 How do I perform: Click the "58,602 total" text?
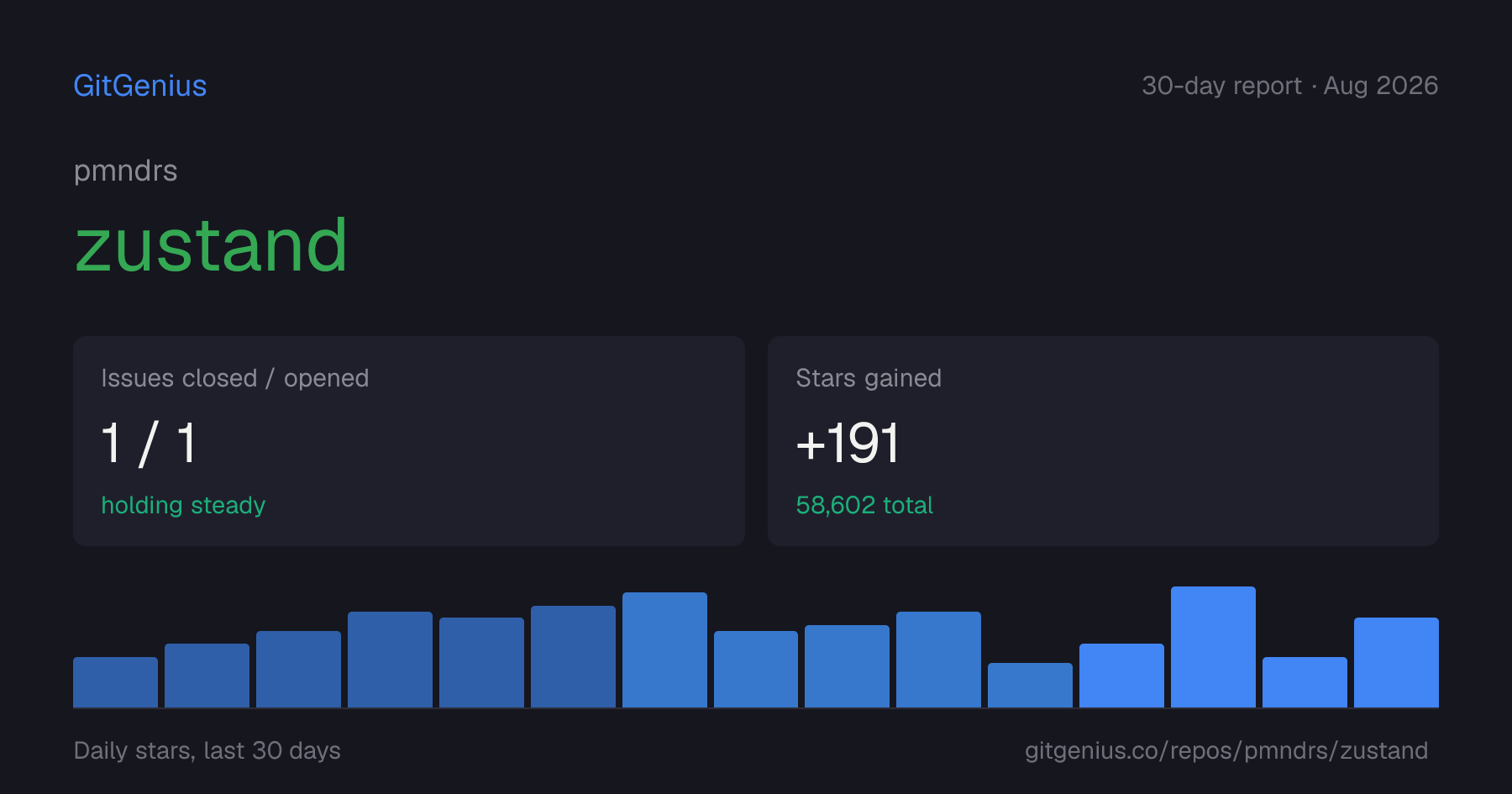pyautogui.click(x=864, y=505)
